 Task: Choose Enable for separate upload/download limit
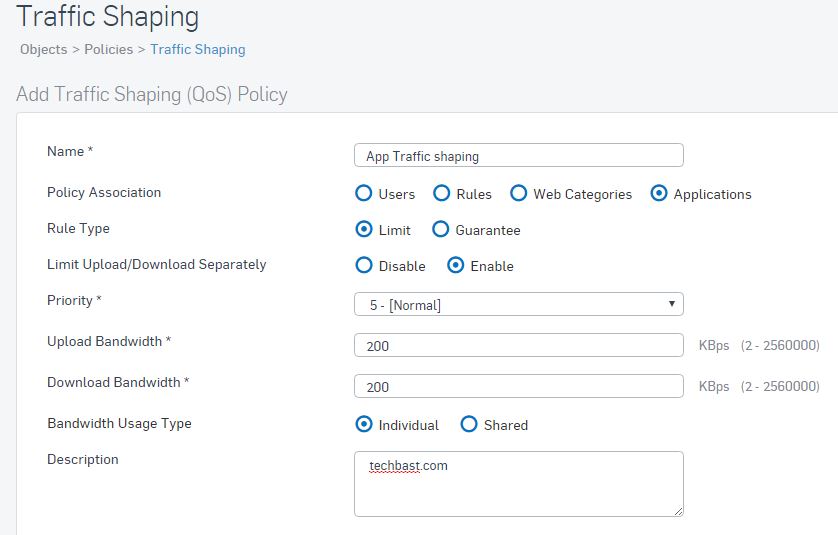coord(455,265)
